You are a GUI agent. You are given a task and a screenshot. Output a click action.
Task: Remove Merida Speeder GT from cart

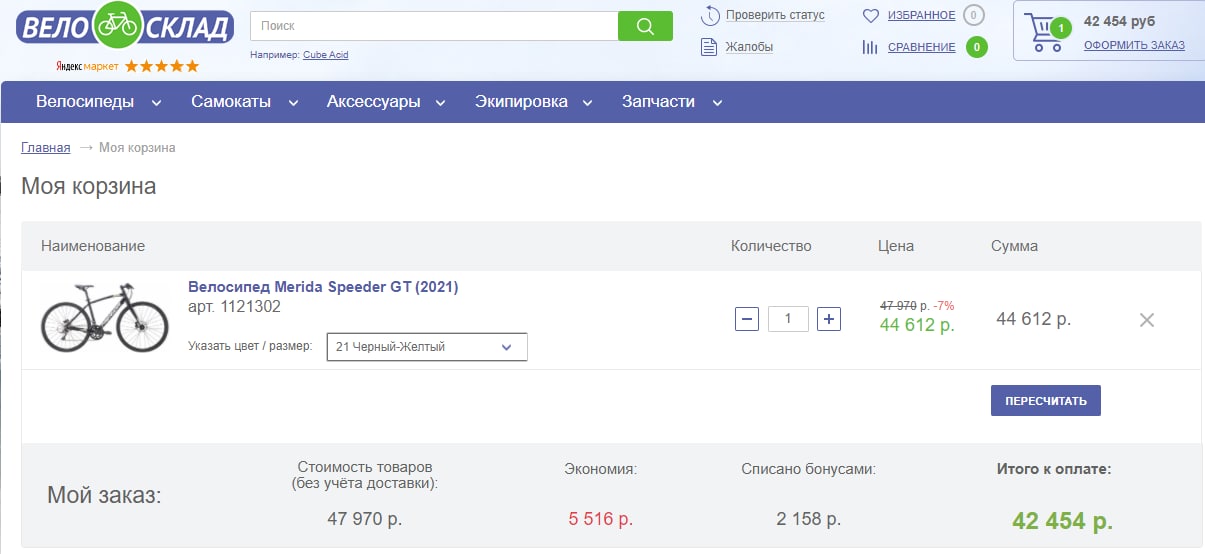[1147, 320]
